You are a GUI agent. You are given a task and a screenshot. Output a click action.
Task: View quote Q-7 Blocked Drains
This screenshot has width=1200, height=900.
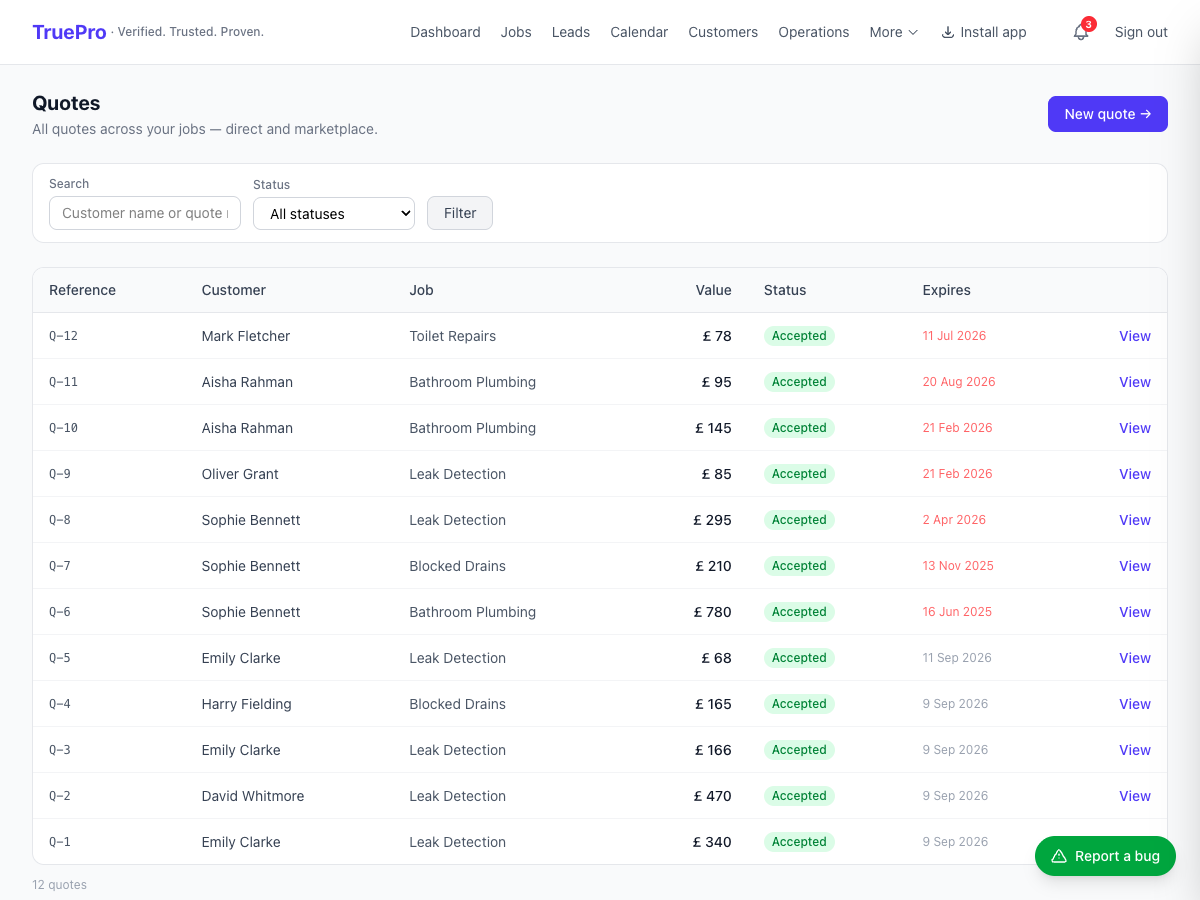point(1135,566)
